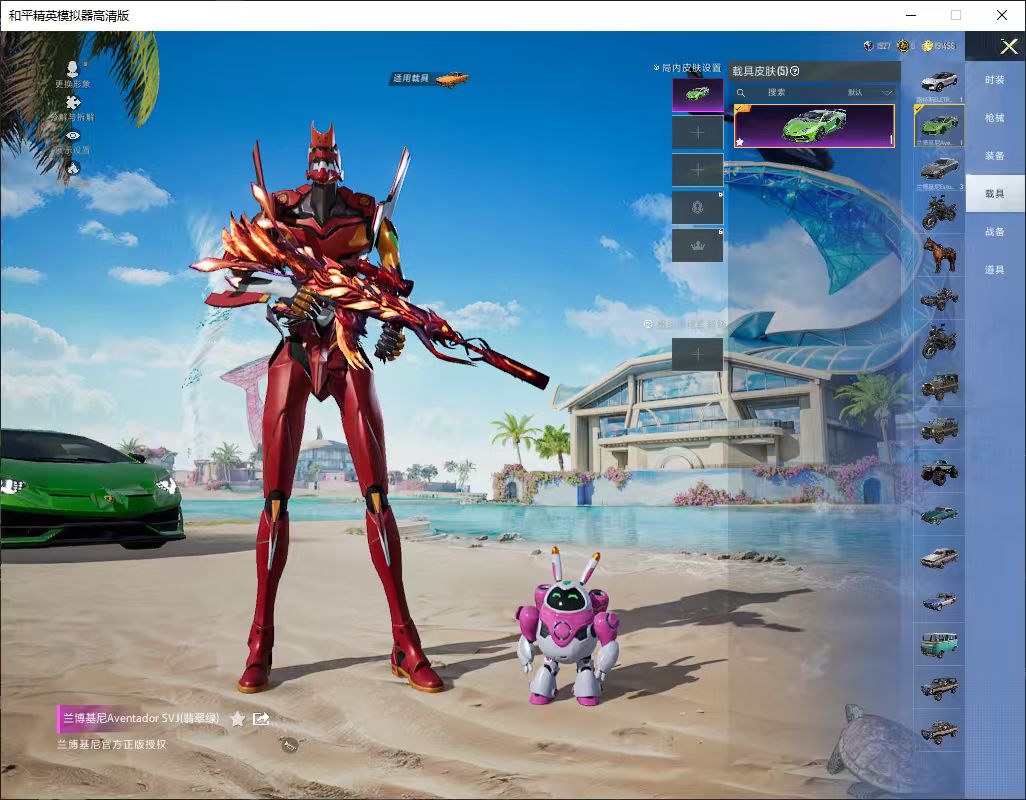Click the gold coin currency icon

[x=927, y=46]
